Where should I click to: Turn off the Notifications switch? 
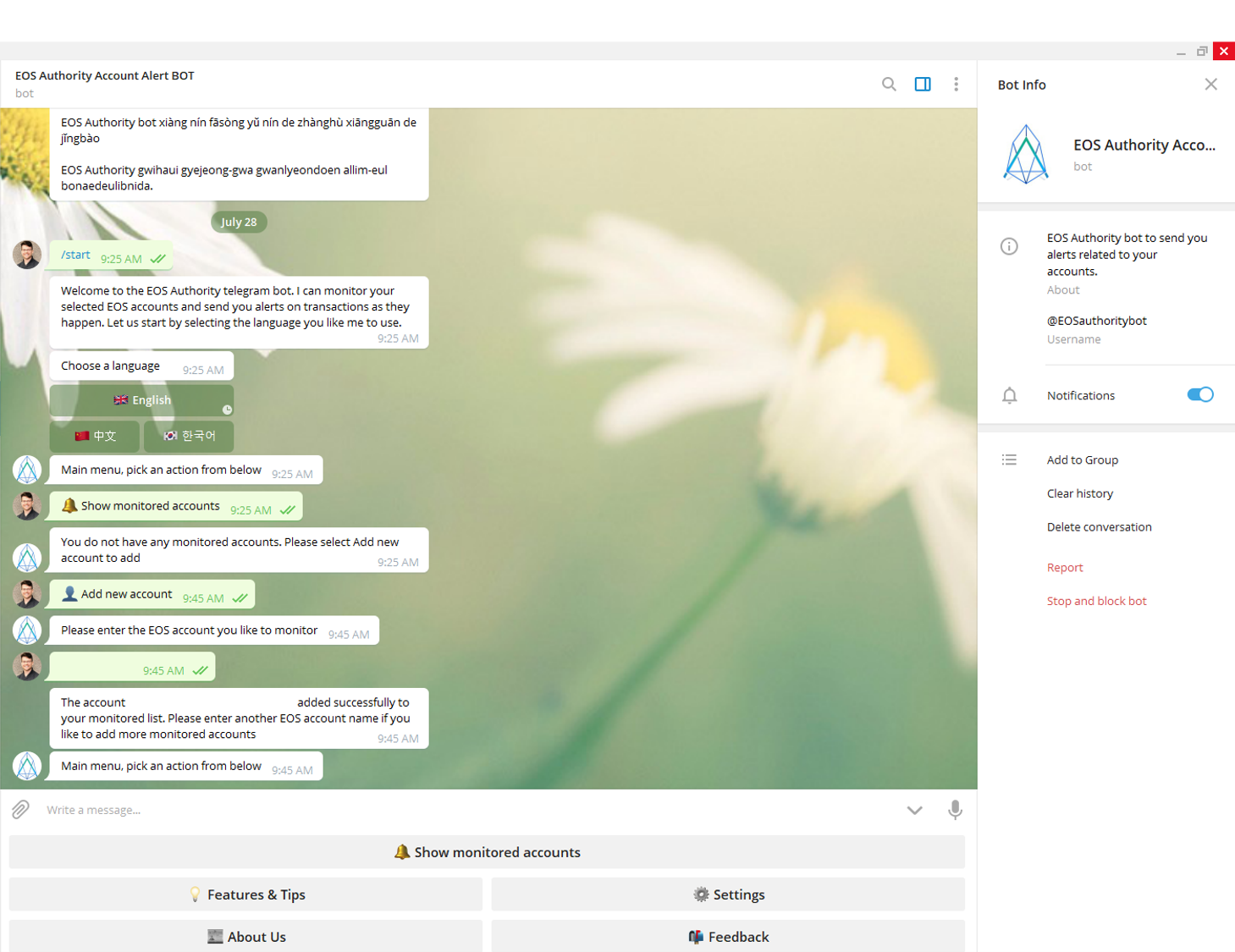click(x=1200, y=394)
